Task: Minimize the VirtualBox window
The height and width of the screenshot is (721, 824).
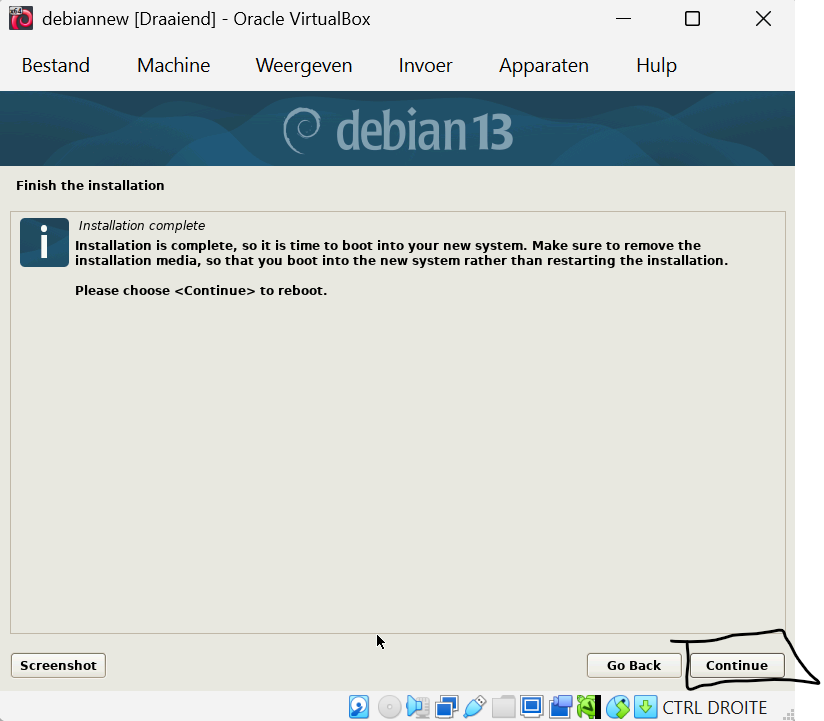Action: pyautogui.click(x=623, y=19)
